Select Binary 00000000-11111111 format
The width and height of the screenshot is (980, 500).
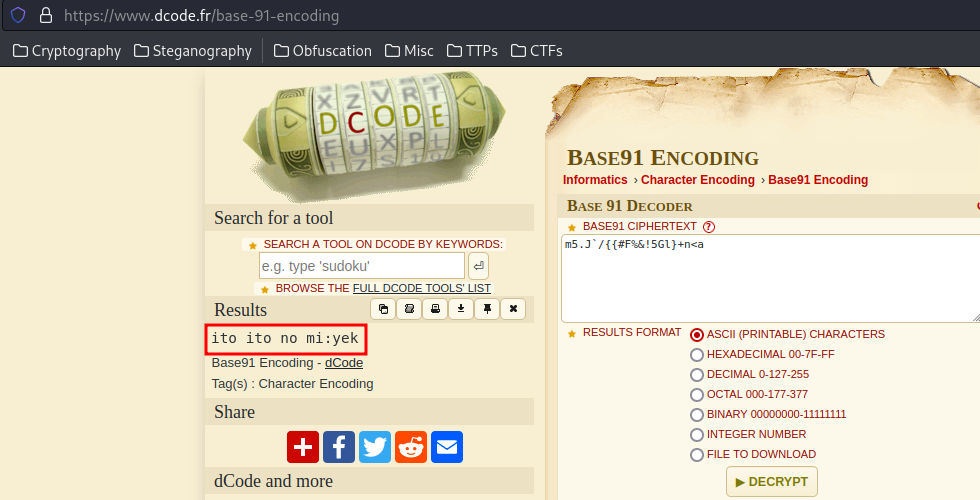pyautogui.click(x=697, y=415)
